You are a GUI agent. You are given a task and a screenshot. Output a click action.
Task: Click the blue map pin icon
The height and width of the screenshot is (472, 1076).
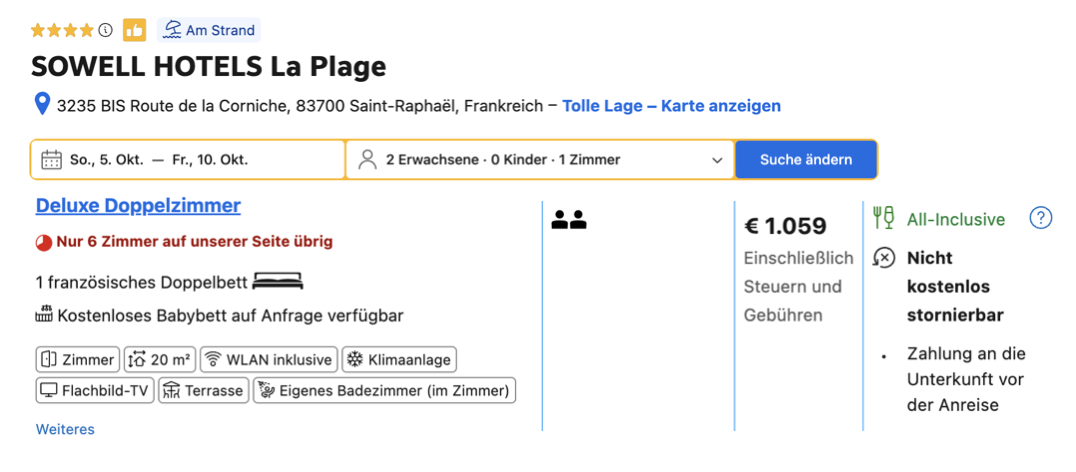pyautogui.click(x=42, y=105)
